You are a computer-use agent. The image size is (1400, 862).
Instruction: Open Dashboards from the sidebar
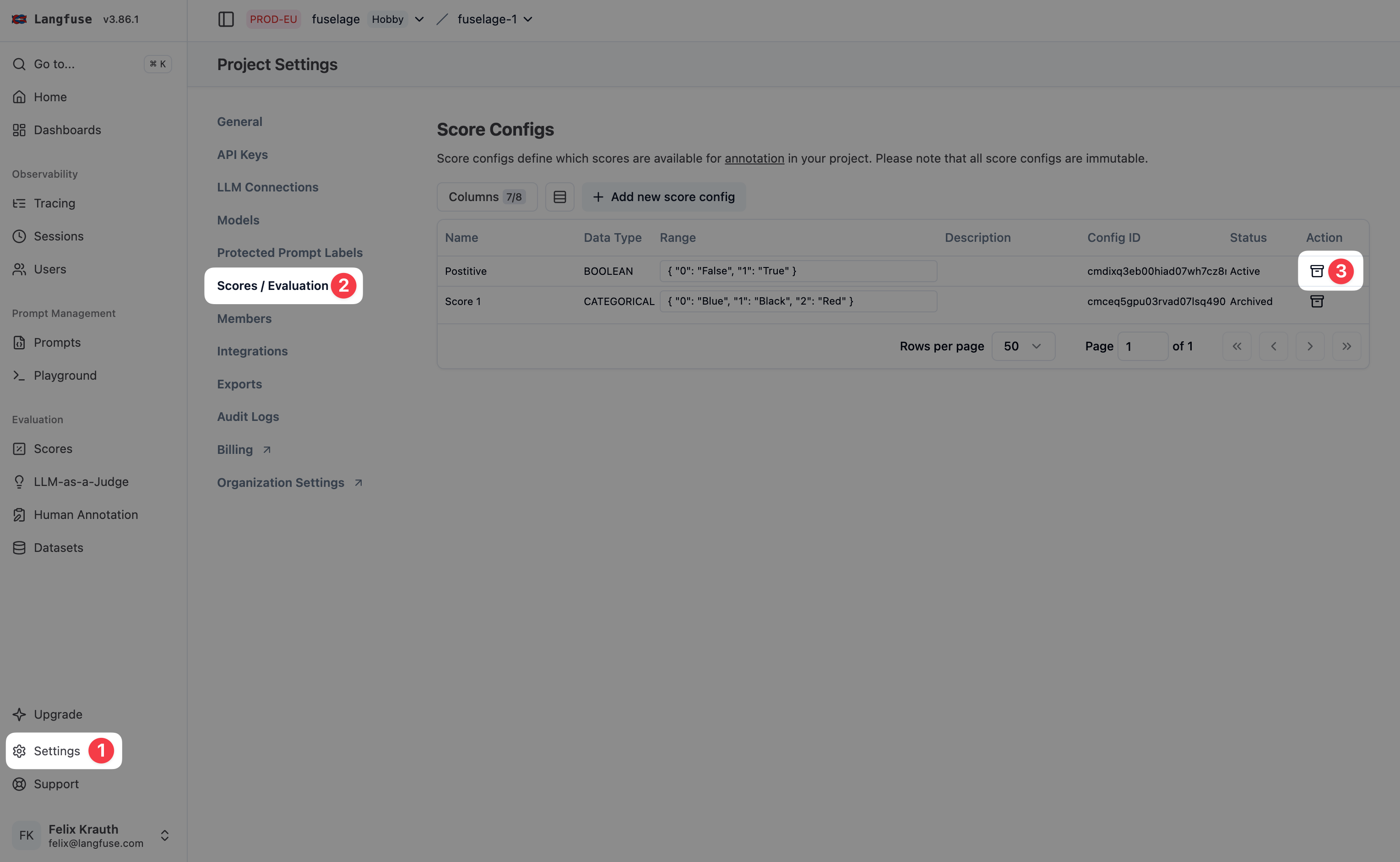tap(67, 130)
